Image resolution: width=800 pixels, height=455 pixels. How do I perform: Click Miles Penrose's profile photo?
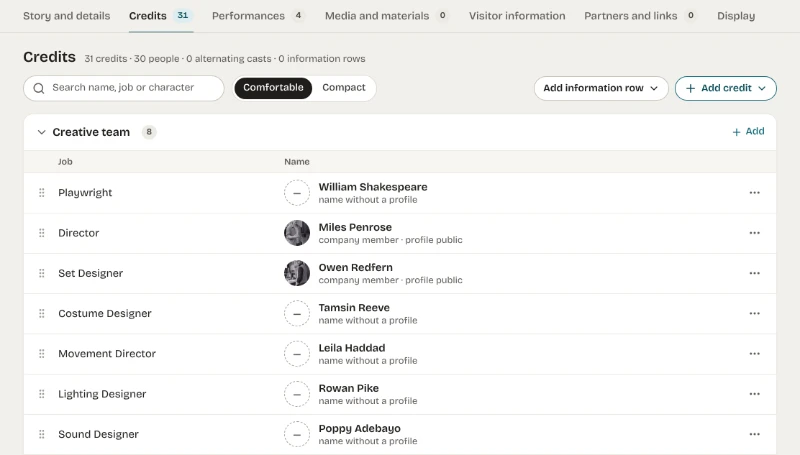tap(297, 233)
